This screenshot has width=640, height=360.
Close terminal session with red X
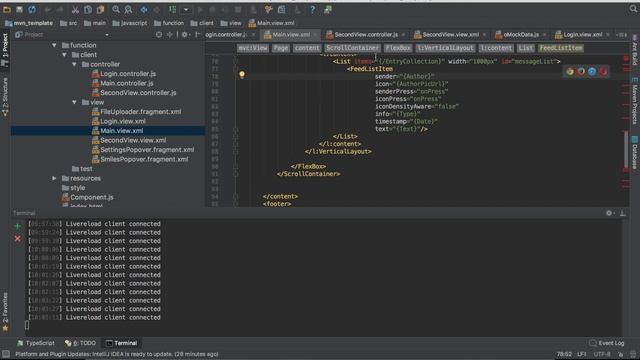17,239
